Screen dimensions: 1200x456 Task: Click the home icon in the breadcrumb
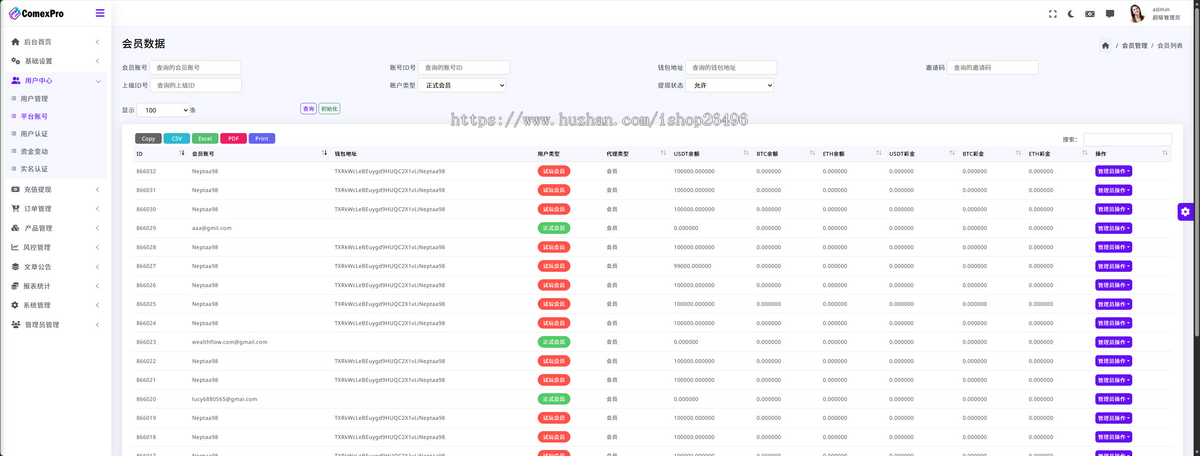(x=1105, y=46)
